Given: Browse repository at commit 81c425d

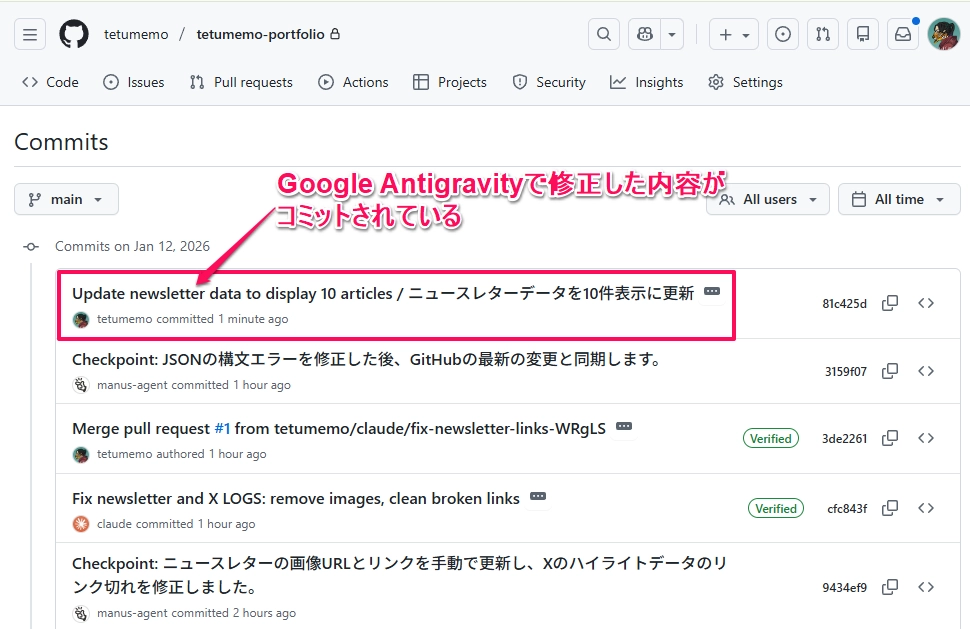Looking at the screenshot, I should pyautogui.click(x=926, y=303).
